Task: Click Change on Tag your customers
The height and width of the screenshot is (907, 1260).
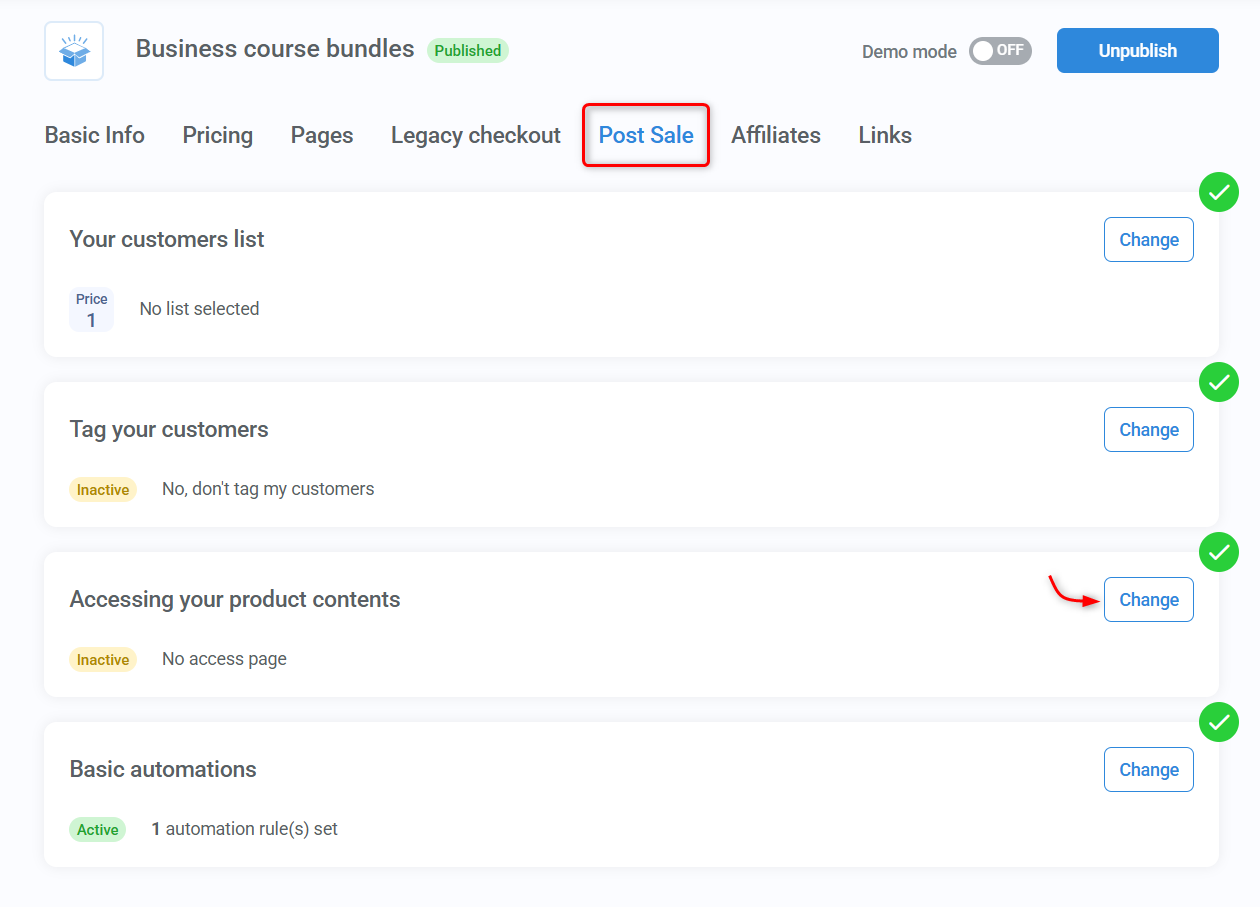Action: (1148, 429)
